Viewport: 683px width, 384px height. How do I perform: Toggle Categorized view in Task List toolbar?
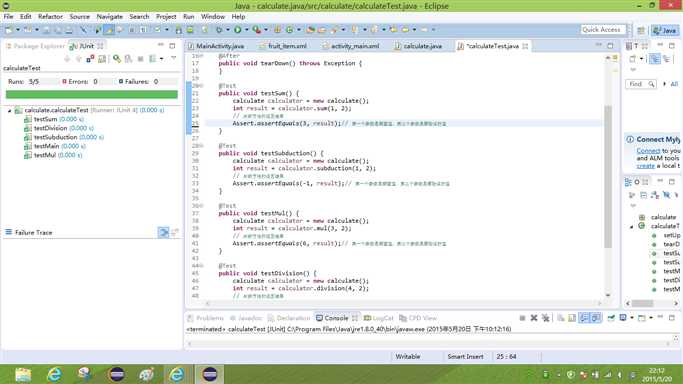click(x=655, y=59)
